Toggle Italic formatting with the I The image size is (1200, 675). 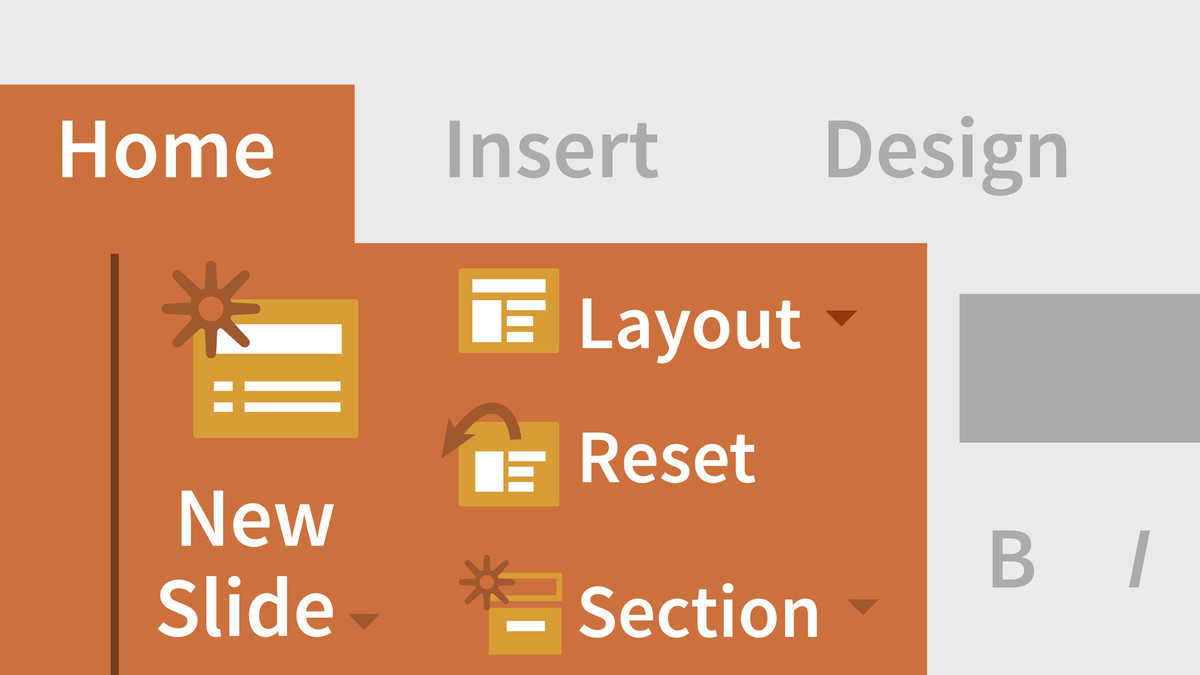click(1138, 559)
